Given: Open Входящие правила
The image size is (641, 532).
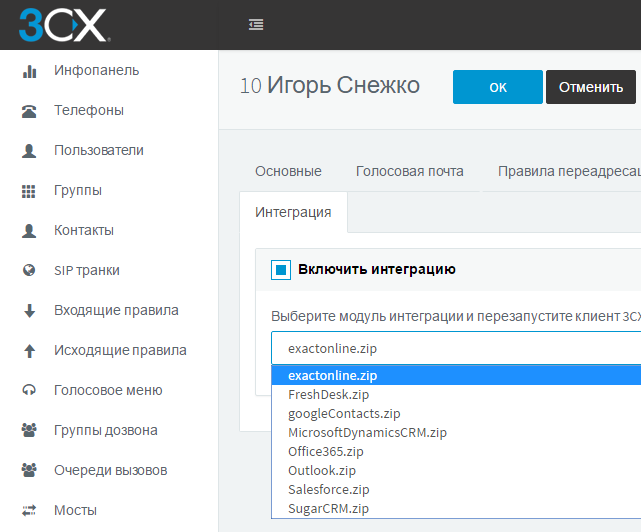Looking at the screenshot, I should point(116,310).
